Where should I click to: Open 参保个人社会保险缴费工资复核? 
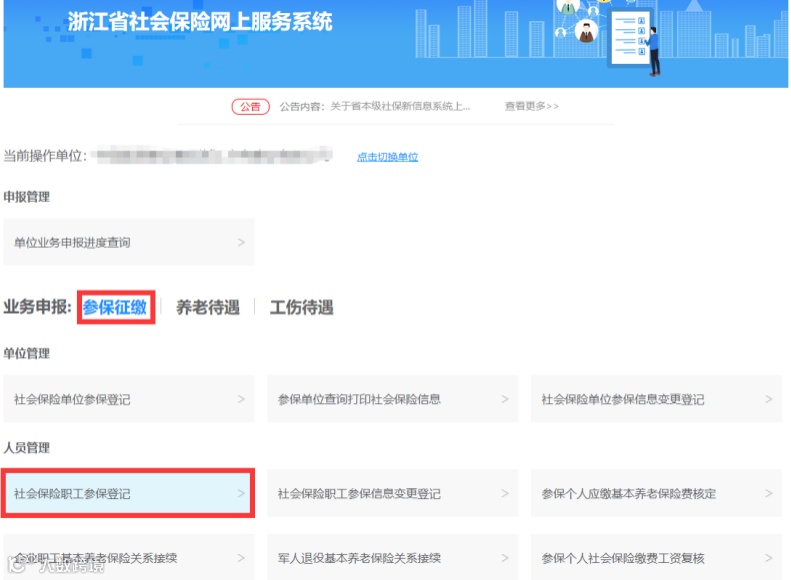[656, 557]
